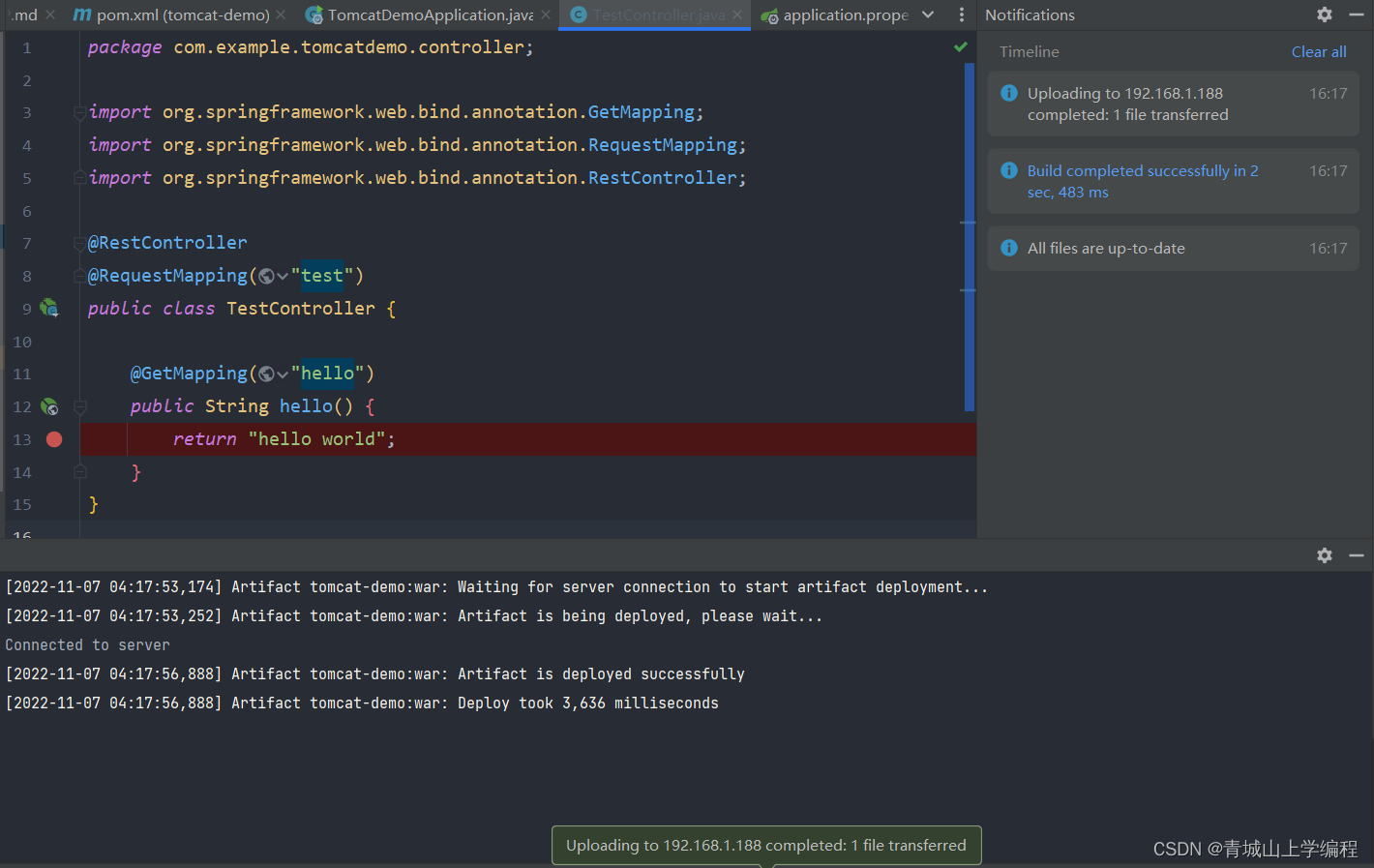
Task: Collapse annotation fold marker on line 7
Action: [x=79, y=244]
